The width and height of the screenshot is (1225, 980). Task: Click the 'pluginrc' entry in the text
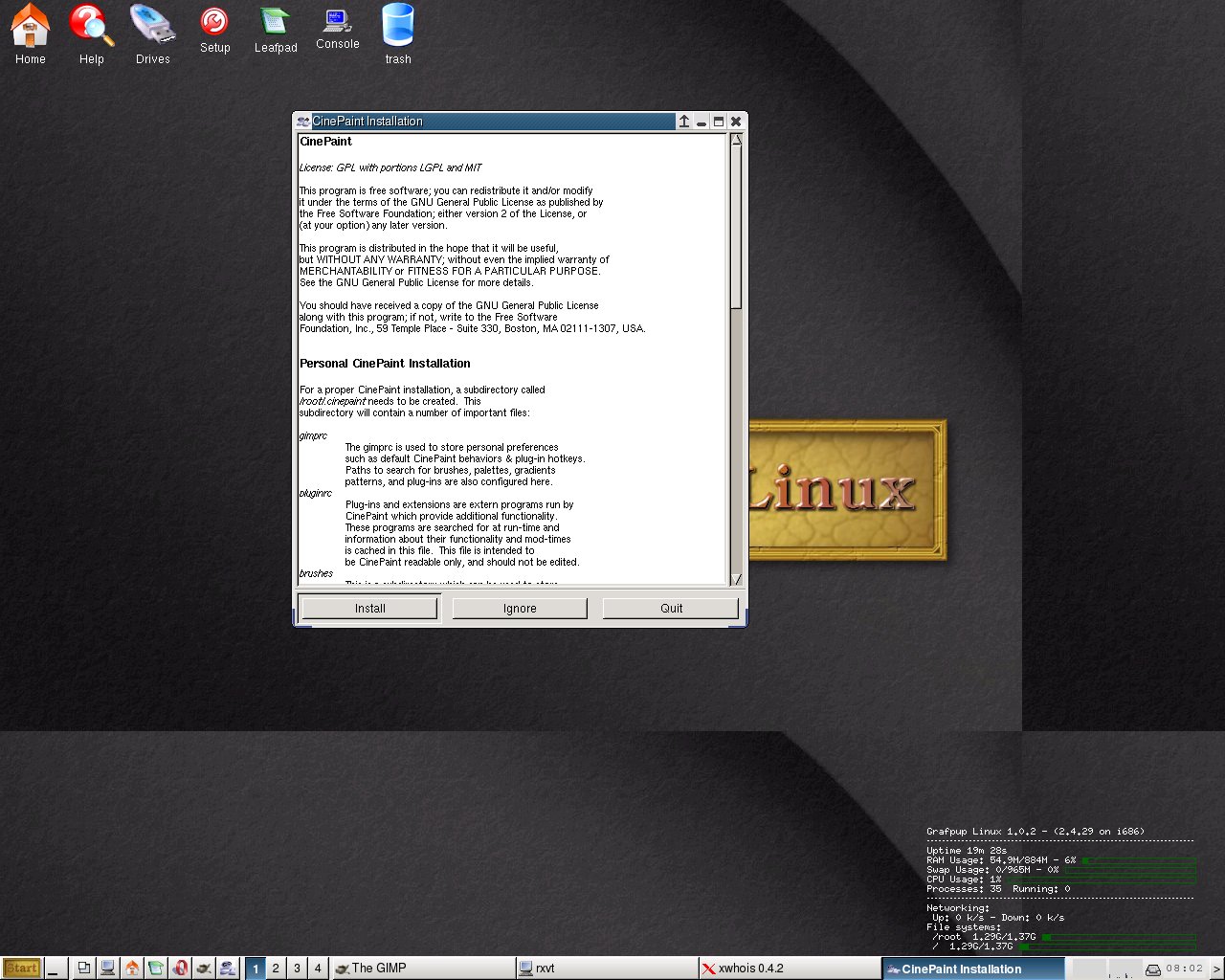pos(316,494)
